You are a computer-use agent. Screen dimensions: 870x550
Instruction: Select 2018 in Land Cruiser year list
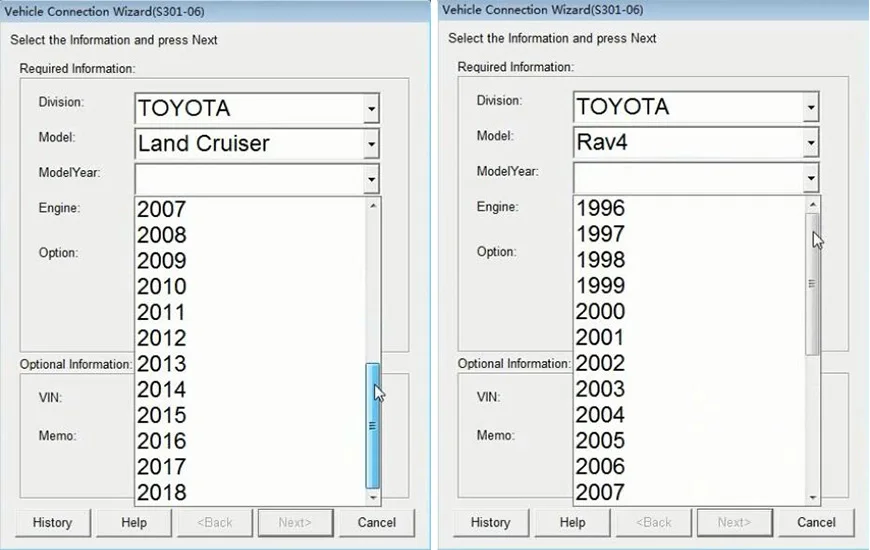250,492
